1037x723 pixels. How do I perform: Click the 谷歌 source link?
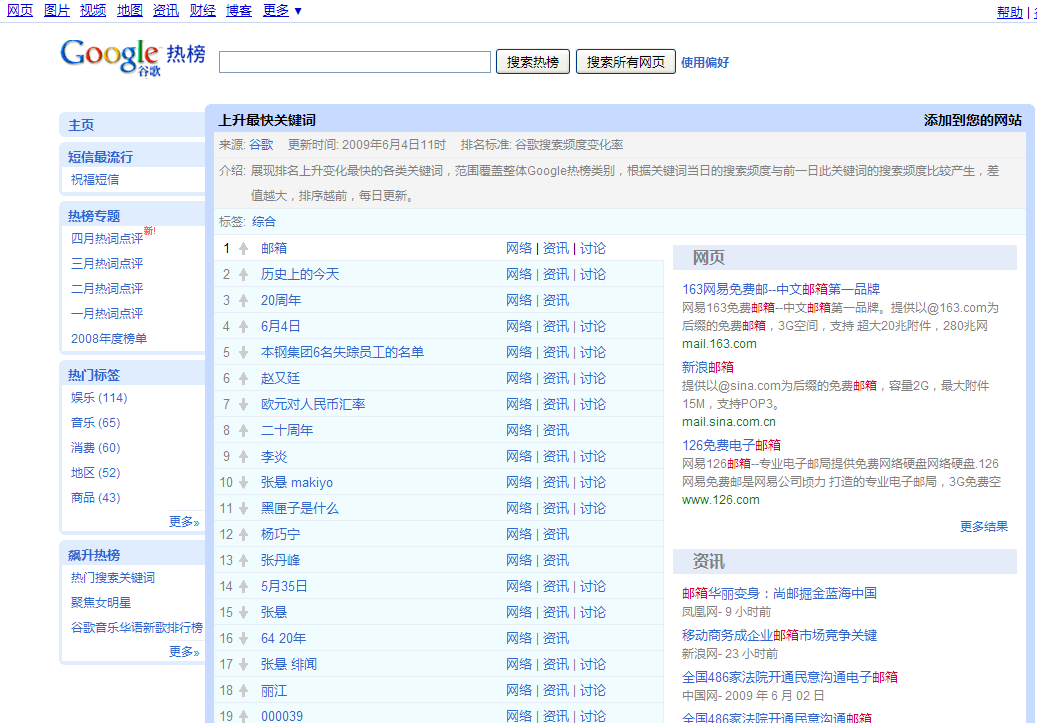pos(261,145)
